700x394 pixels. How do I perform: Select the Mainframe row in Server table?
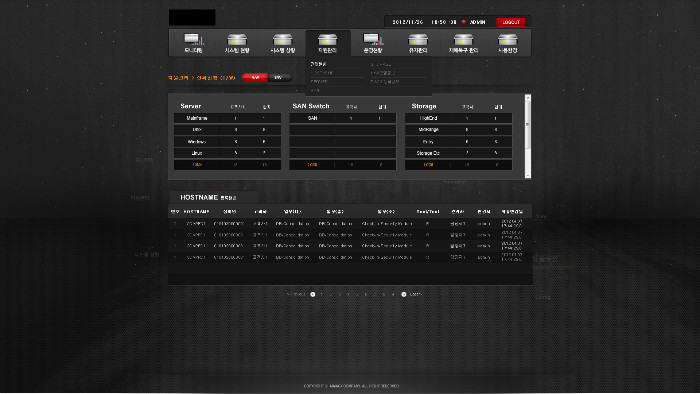(x=227, y=118)
